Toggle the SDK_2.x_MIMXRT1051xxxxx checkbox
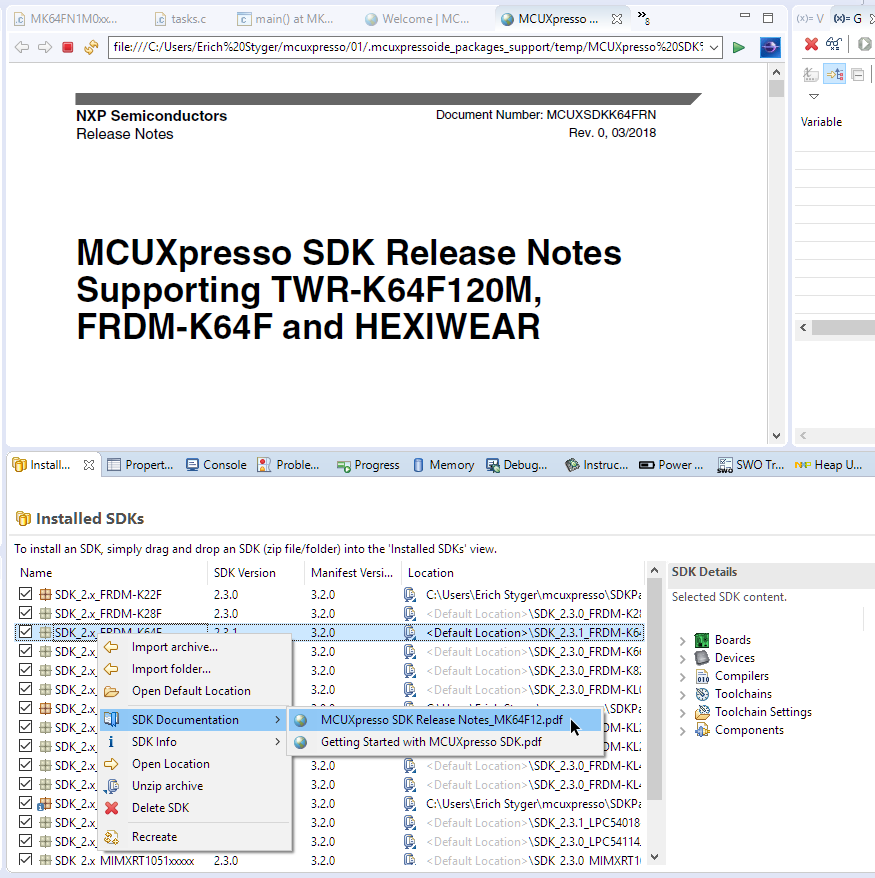Screen dimensions: 875x878 coord(26,861)
